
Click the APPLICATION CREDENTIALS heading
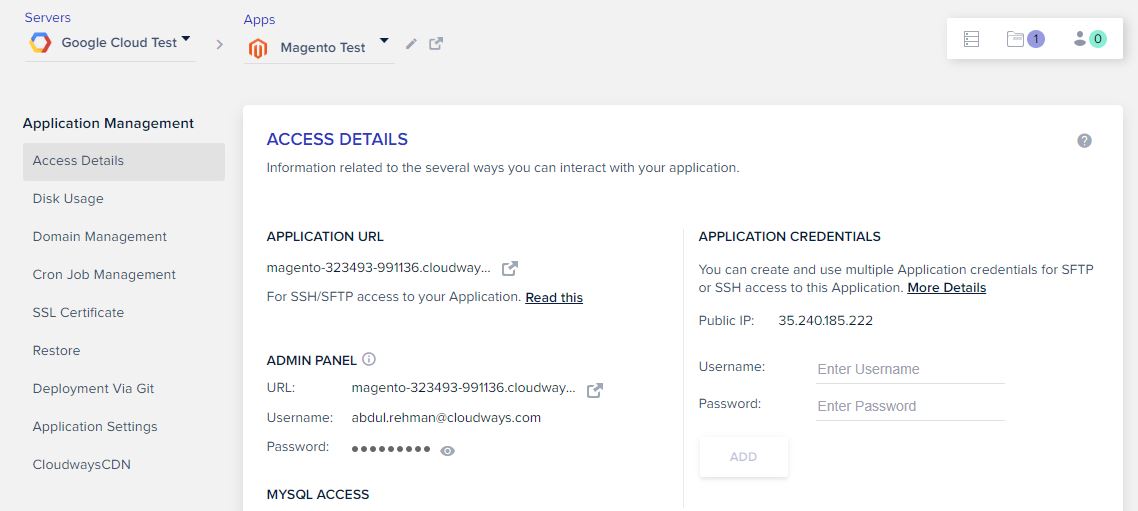pos(790,237)
